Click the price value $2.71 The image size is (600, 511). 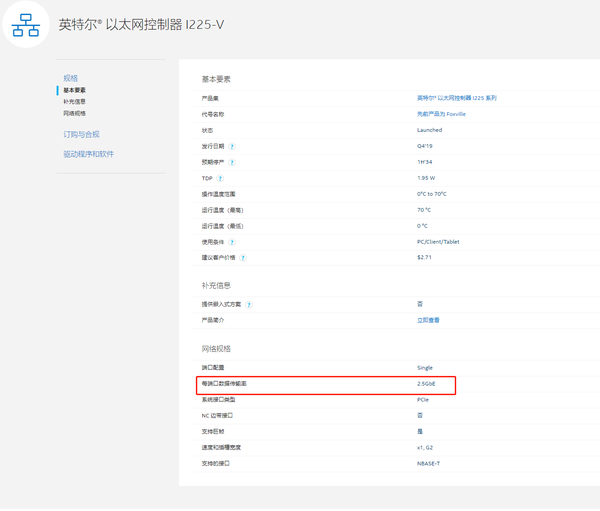click(424, 258)
